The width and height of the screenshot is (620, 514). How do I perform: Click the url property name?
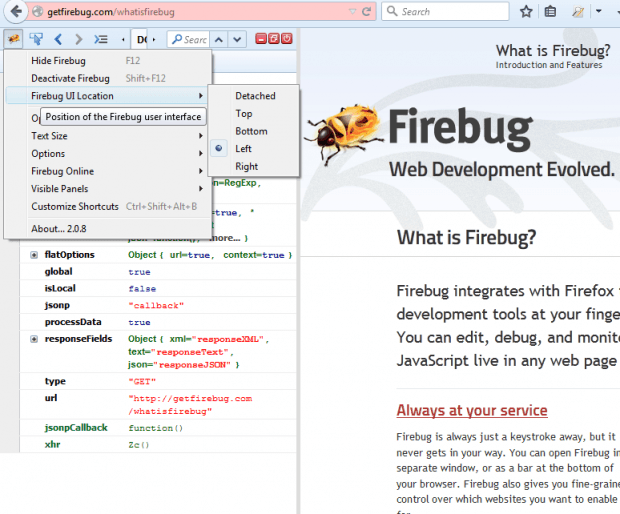pyautogui.click(x=51, y=398)
